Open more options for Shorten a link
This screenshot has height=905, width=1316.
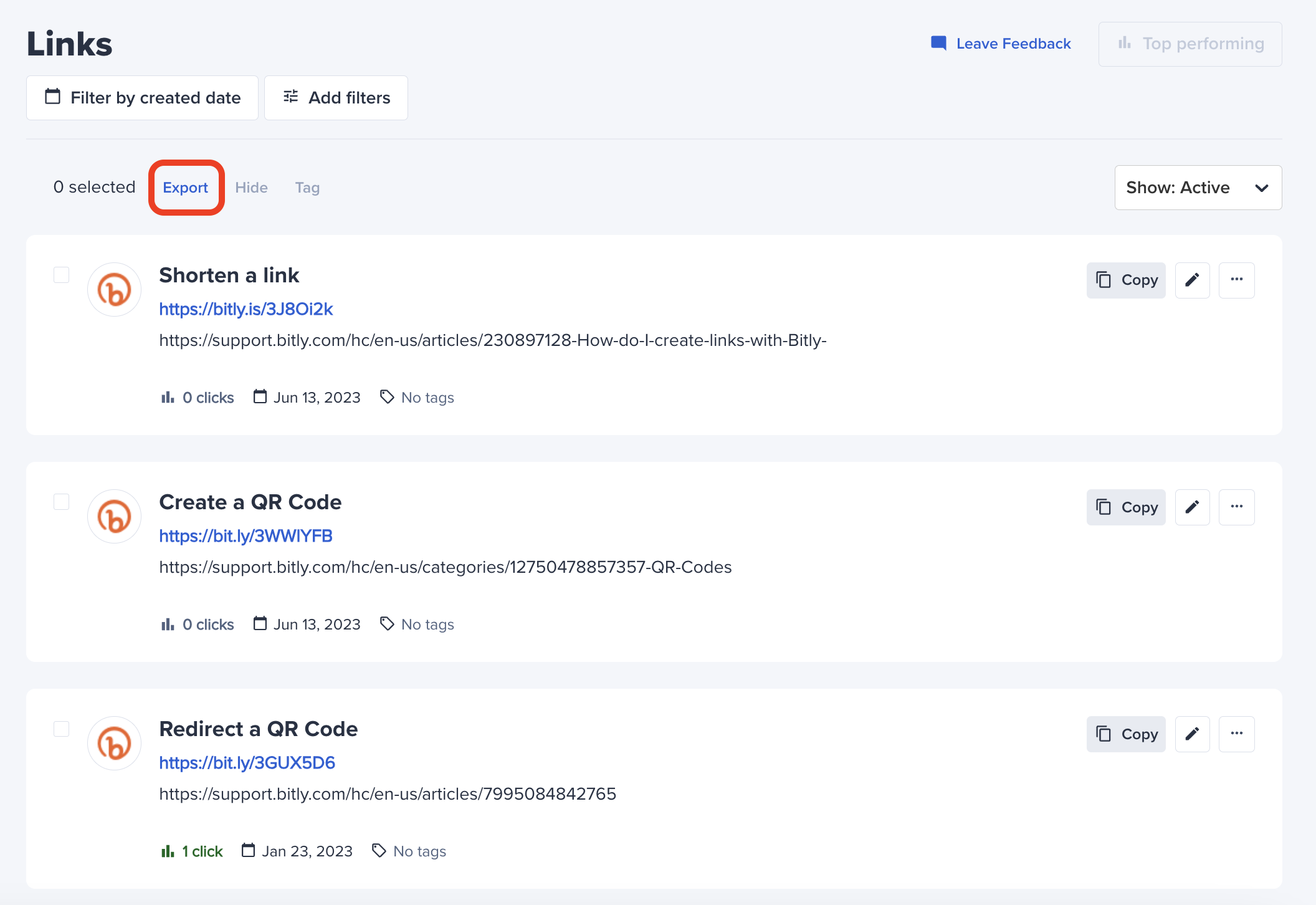point(1237,280)
